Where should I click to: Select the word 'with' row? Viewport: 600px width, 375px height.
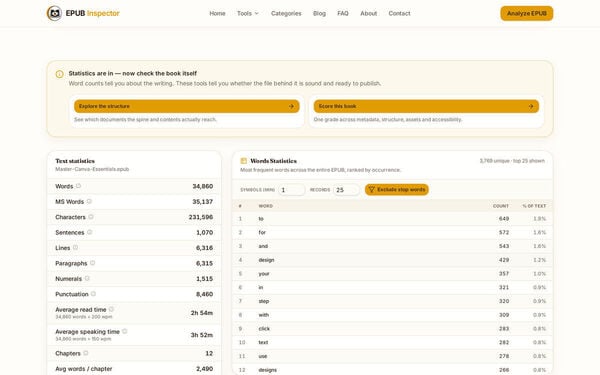point(392,315)
